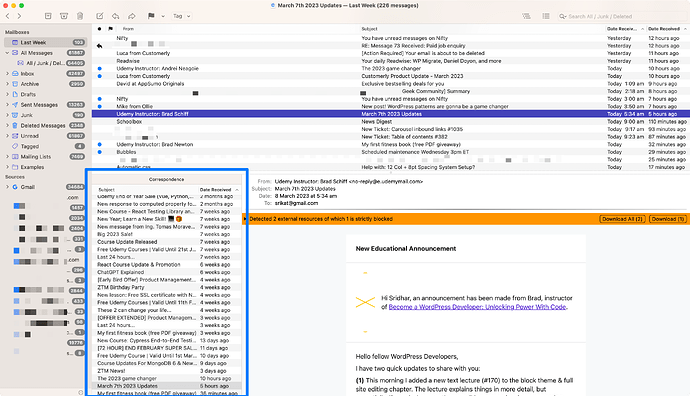Image resolution: width=690 pixels, height=396 pixels.
Task: Open the Tag dropdown in toolbar
Action: [182, 16]
